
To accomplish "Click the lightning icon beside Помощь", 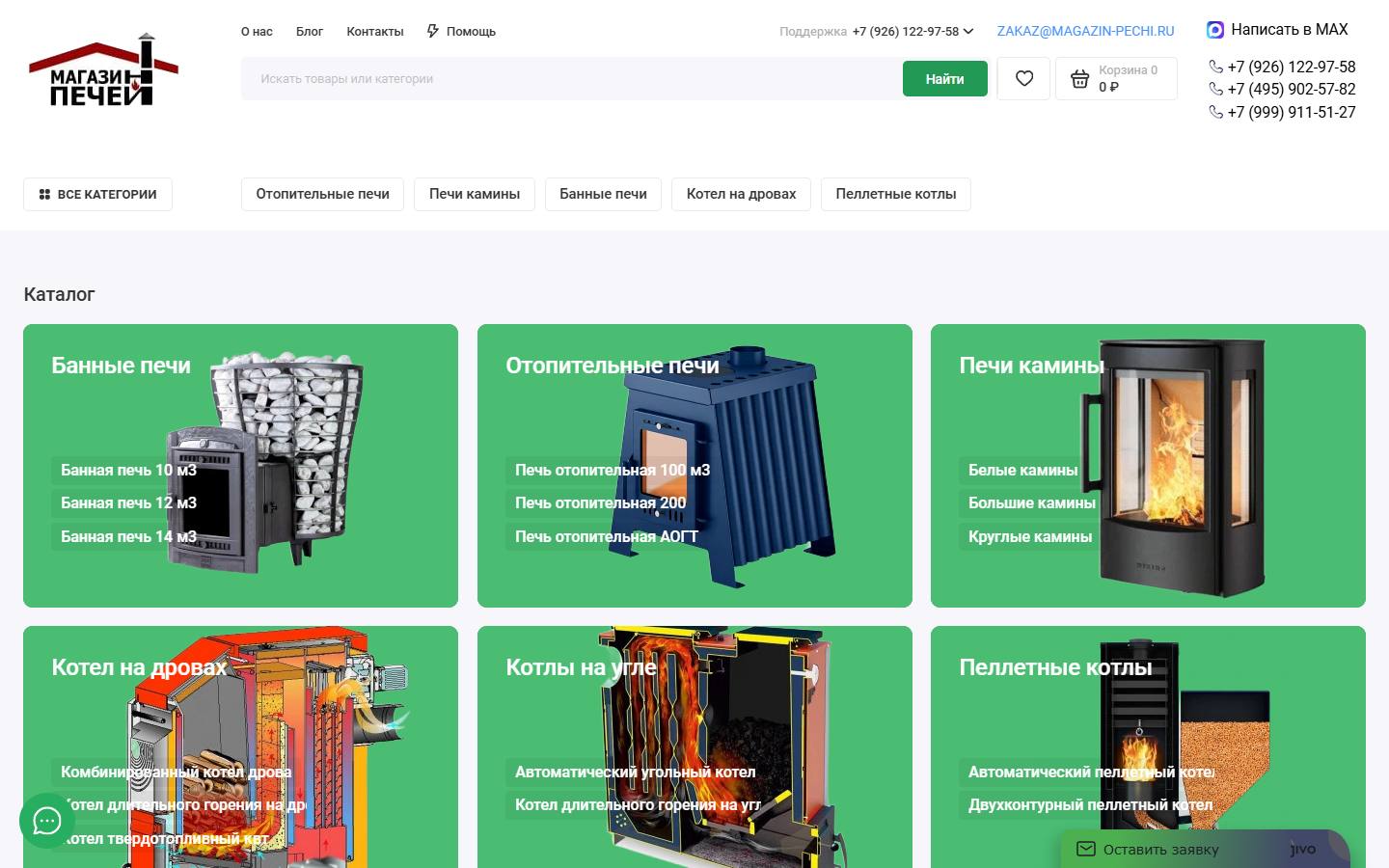I will 433,31.
